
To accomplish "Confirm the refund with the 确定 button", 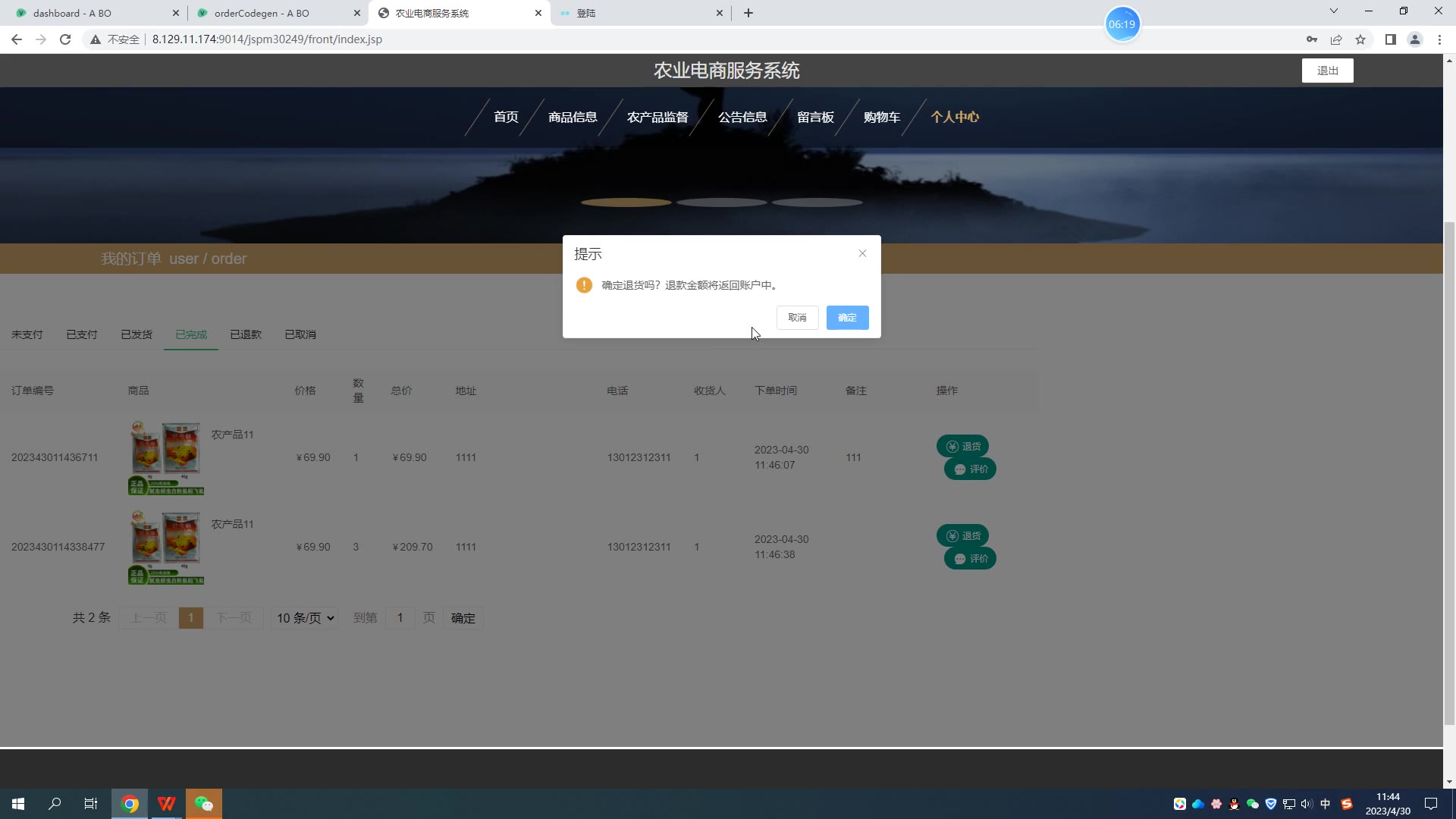I will 847,318.
